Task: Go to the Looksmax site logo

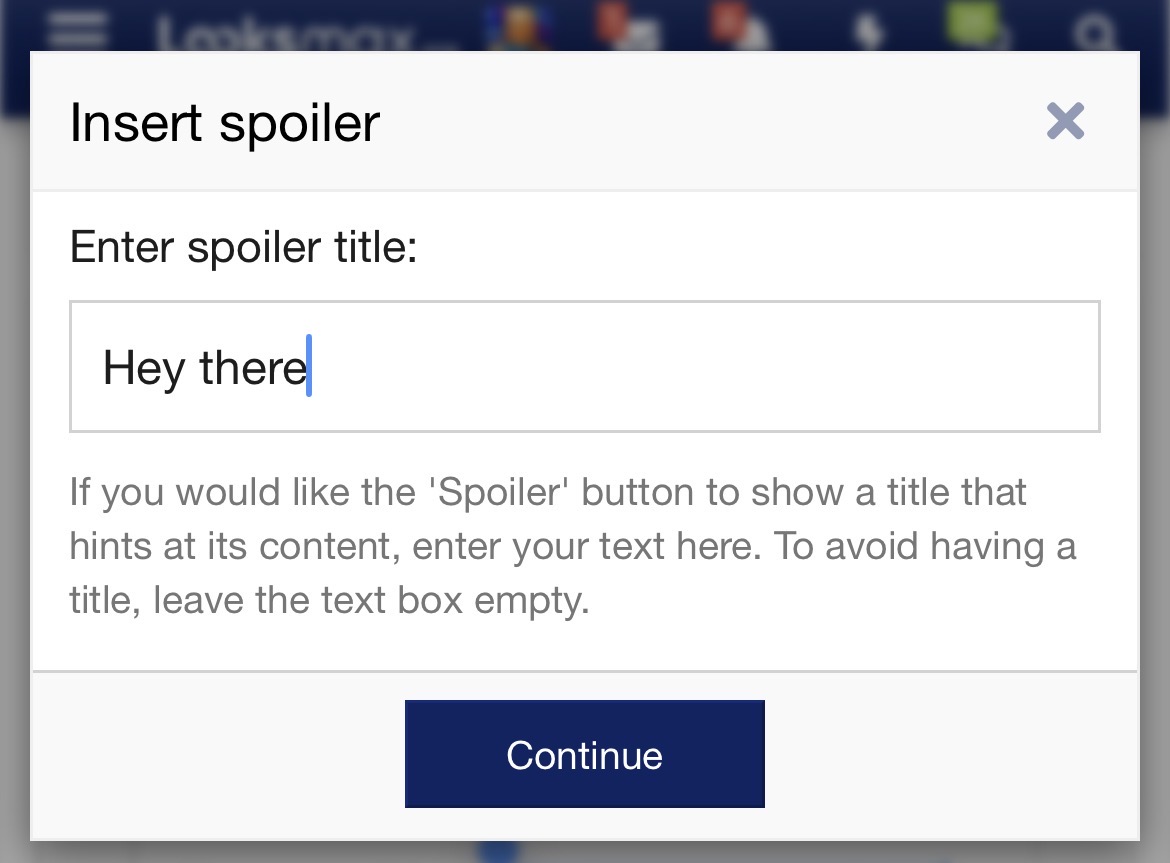Action: point(284,34)
